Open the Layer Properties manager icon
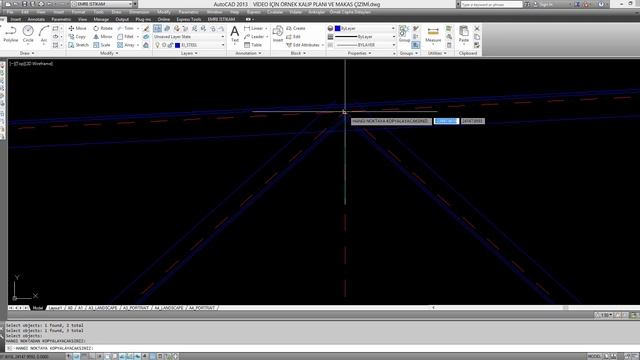This screenshot has height=360, width=640. pos(158,28)
